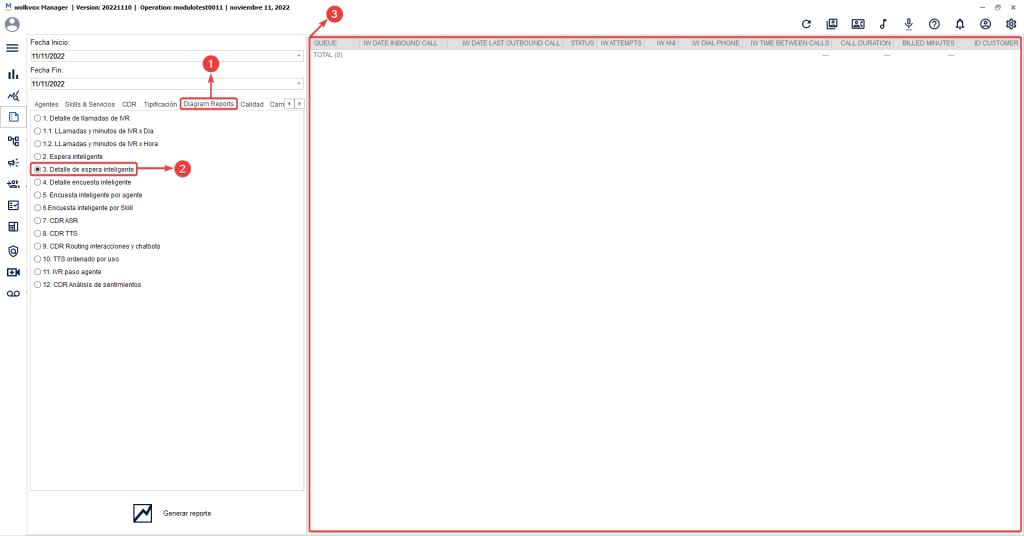Select 1.2. LLamadas y minutos de IVR x Hora
This screenshot has width=1024, height=536.
click(x=96, y=144)
